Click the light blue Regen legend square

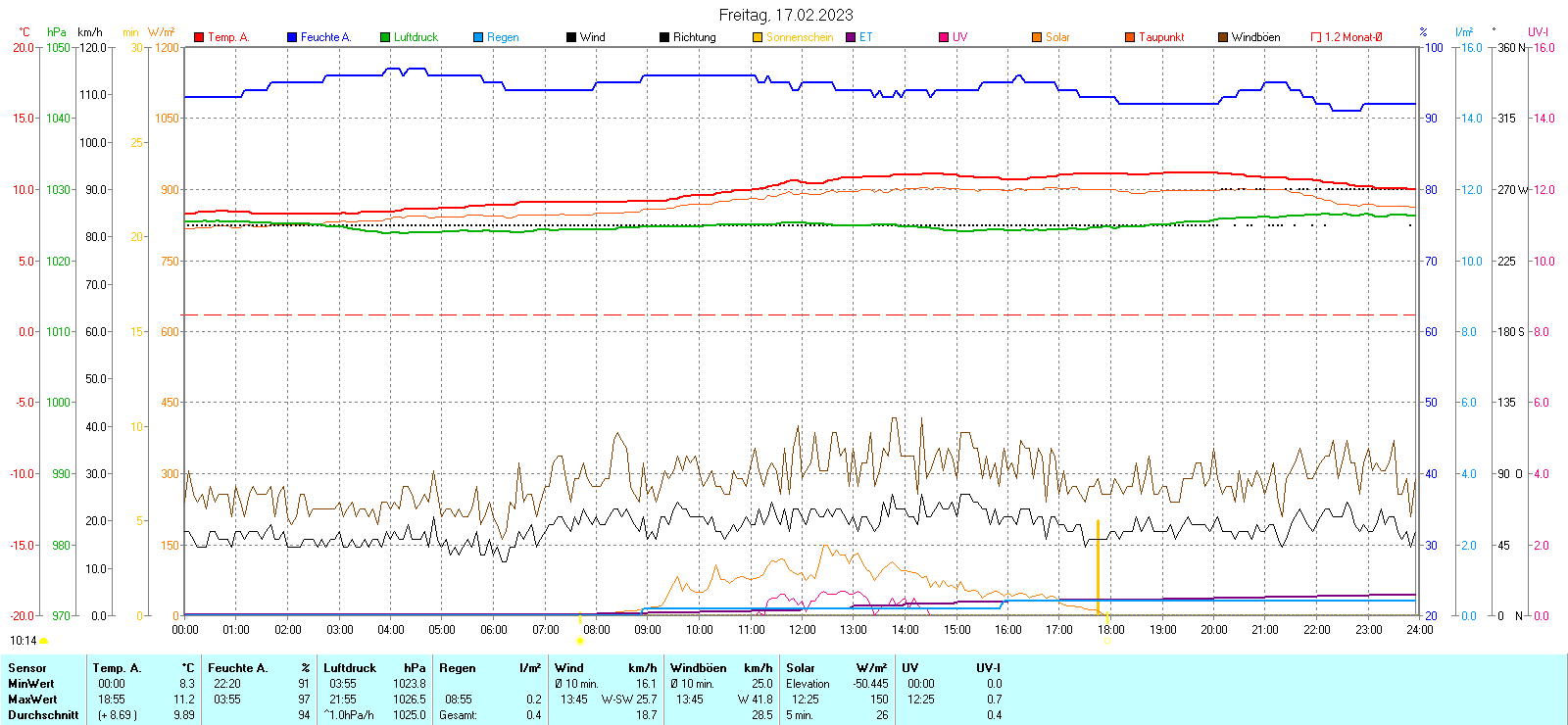click(478, 37)
